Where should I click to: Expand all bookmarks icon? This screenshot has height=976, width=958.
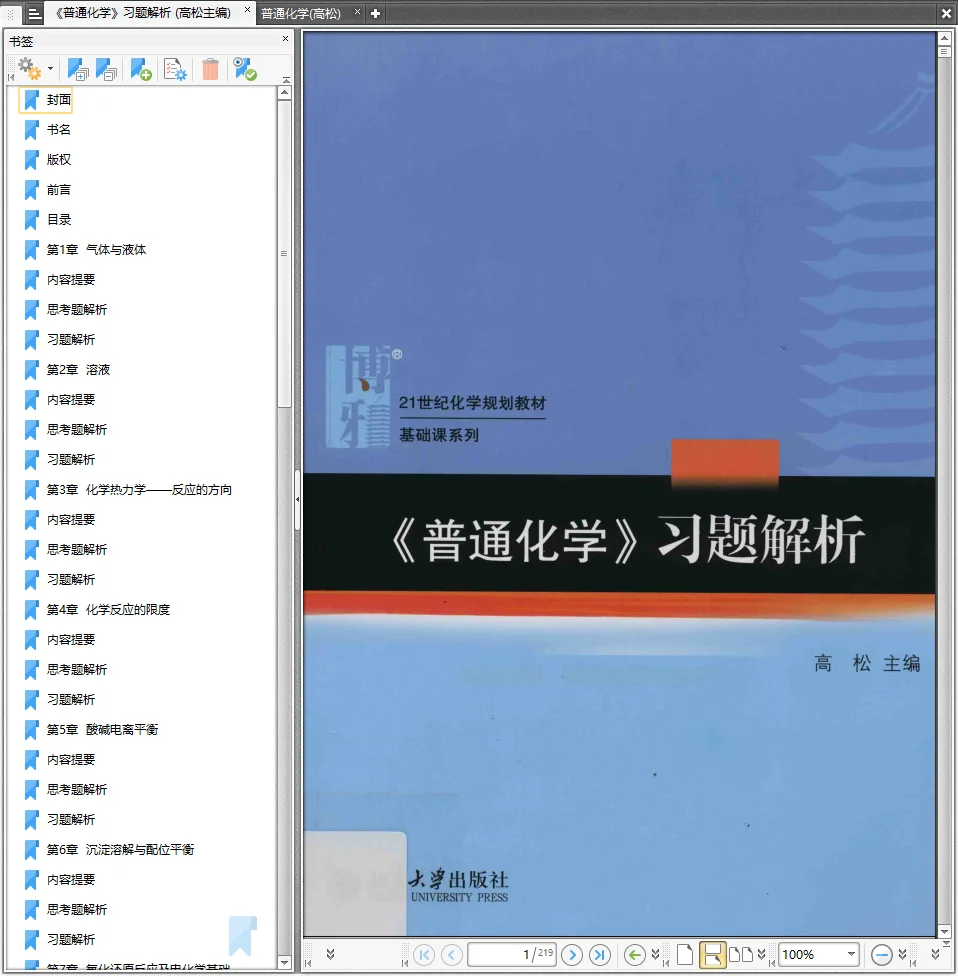tap(78, 69)
